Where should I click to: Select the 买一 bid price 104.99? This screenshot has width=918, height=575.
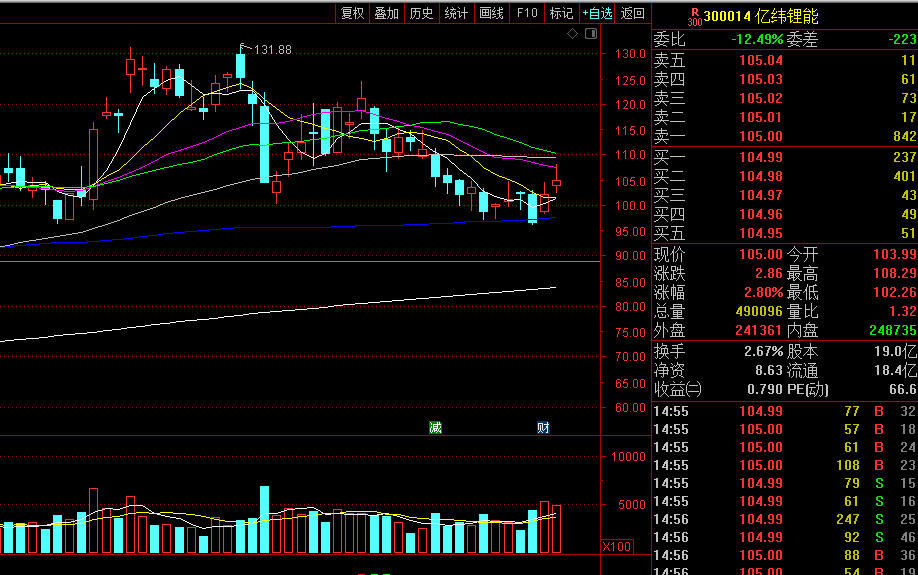pyautogui.click(x=761, y=157)
